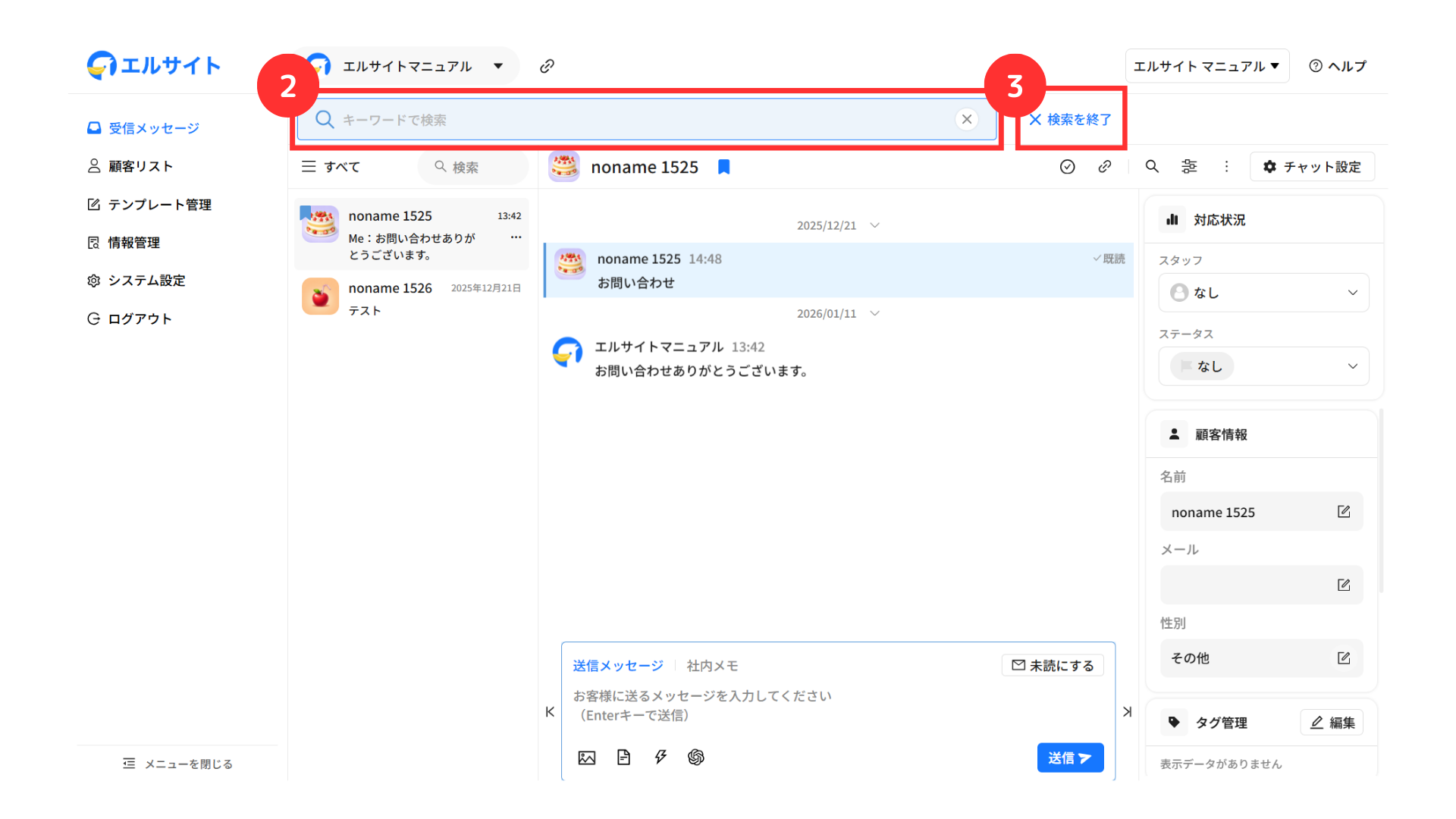Viewport: 1456px width, 819px height.
Task: Click the lightning bolt quick-reply icon
Action: click(661, 758)
